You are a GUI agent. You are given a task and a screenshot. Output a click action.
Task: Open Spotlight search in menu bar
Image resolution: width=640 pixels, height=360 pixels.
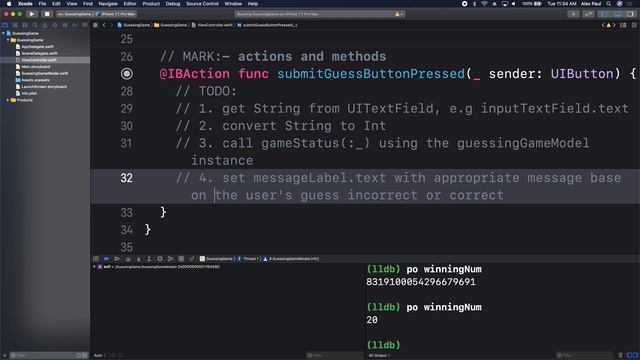(609, 4)
